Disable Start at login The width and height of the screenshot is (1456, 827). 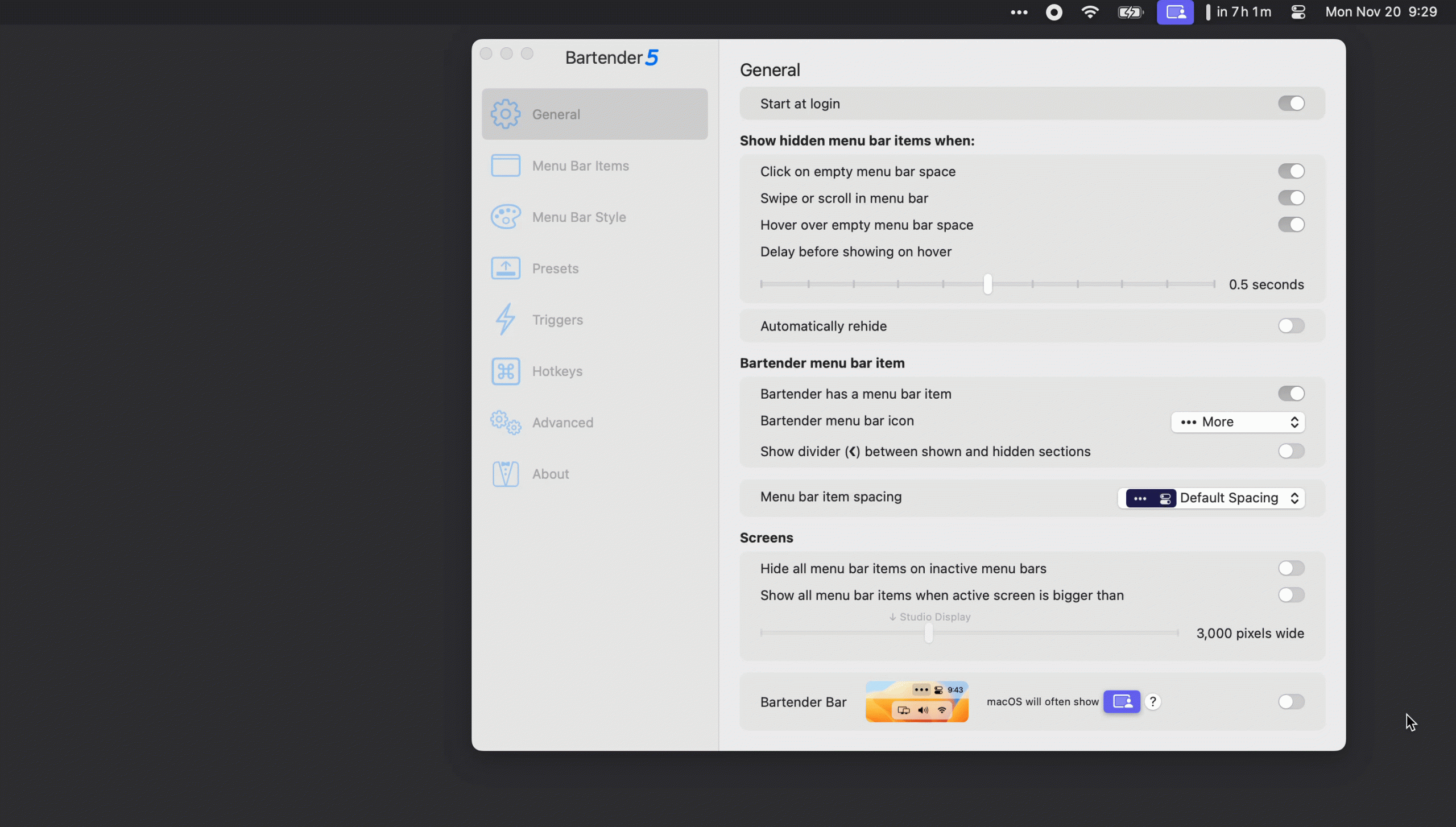click(x=1292, y=103)
